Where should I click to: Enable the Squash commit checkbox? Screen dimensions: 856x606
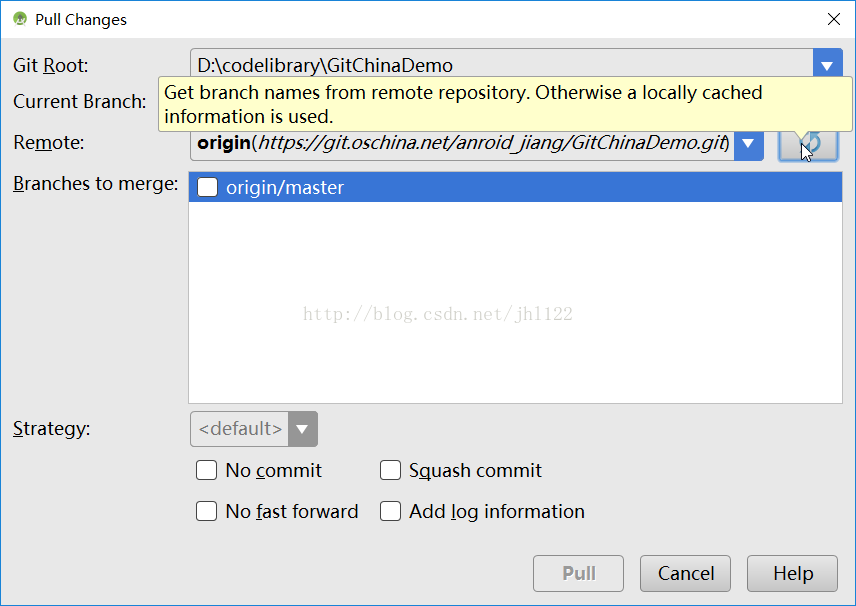coord(390,470)
